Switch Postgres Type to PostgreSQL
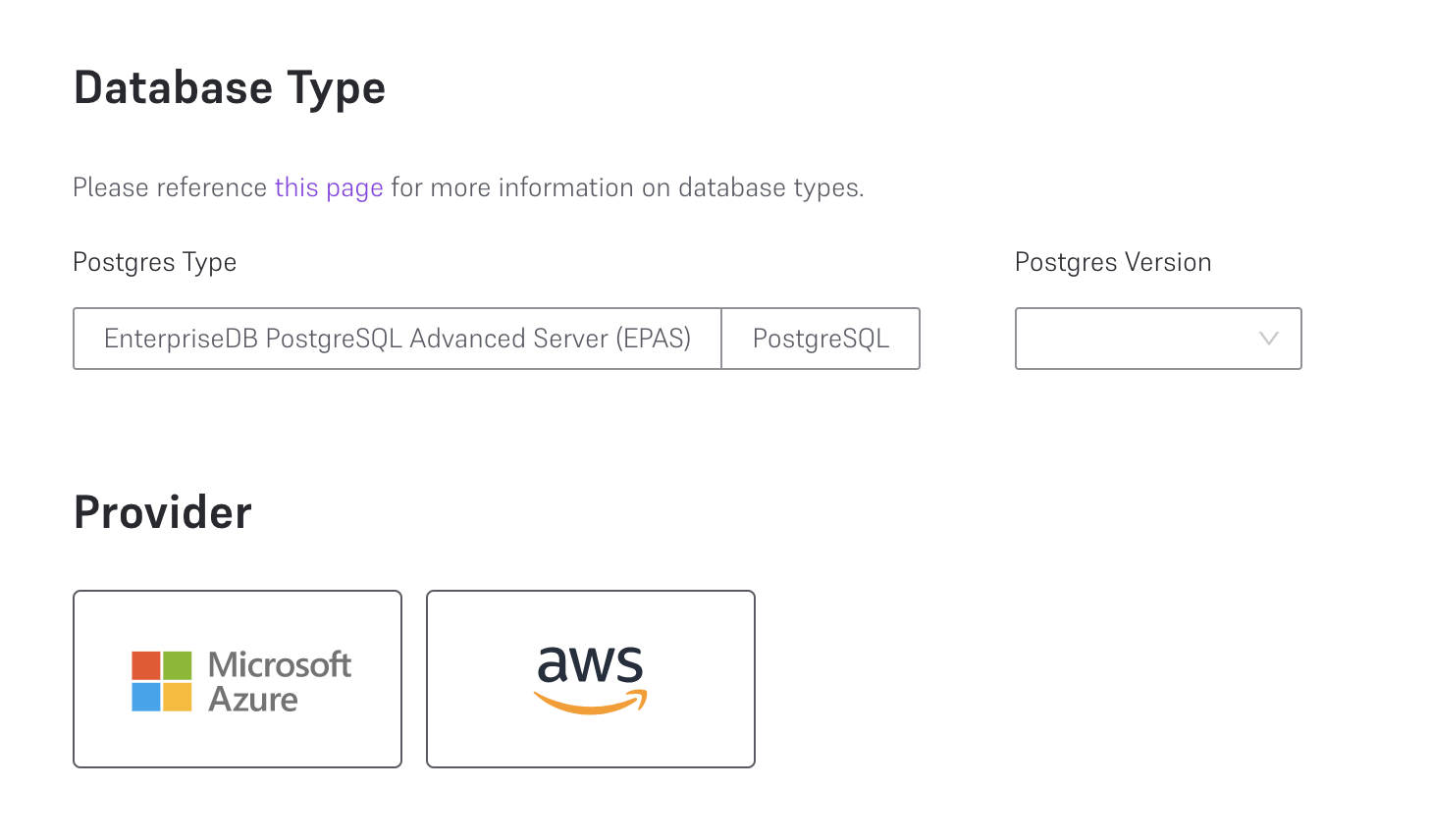Screen dimensions: 1431x840 pos(821,339)
